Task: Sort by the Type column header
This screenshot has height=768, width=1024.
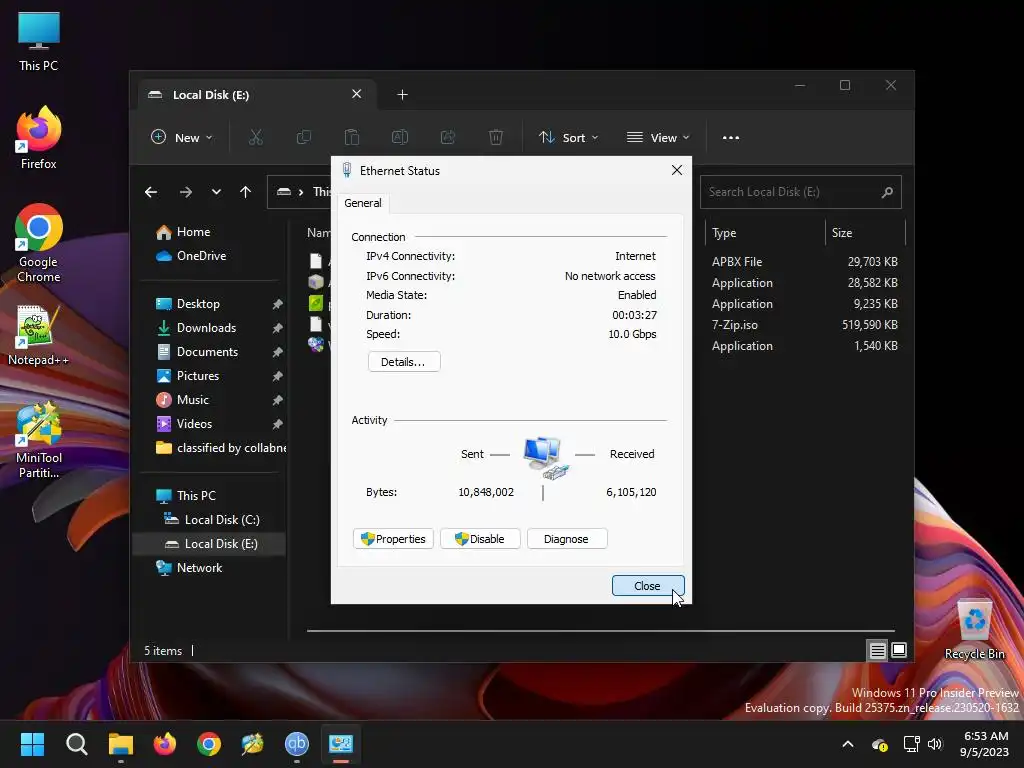Action: coord(765,233)
